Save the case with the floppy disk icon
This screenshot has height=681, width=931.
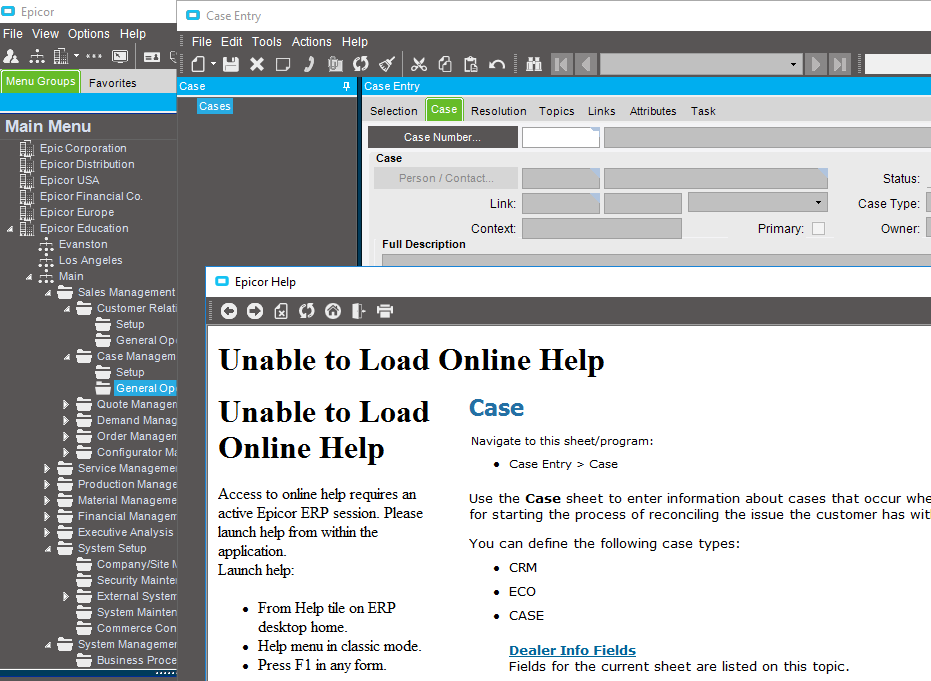pos(231,64)
